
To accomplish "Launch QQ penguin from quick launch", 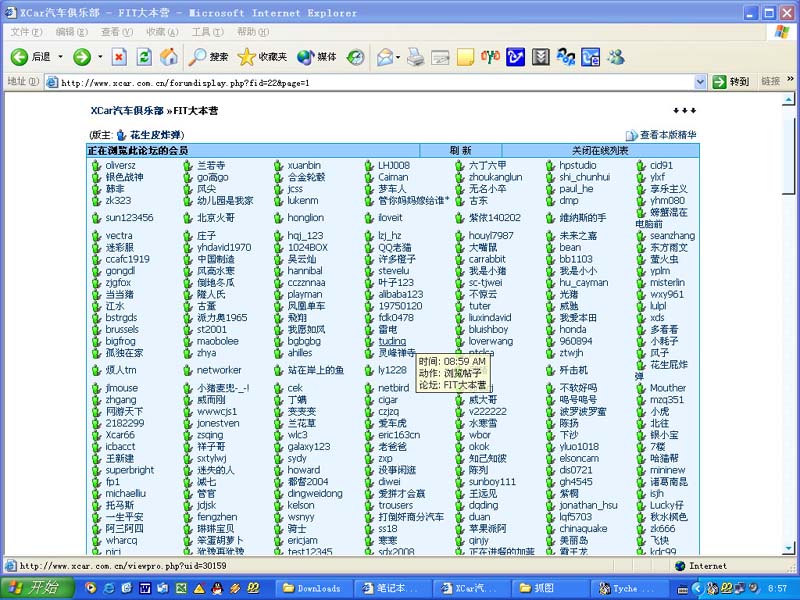I will pyautogui.click(x=217, y=588).
